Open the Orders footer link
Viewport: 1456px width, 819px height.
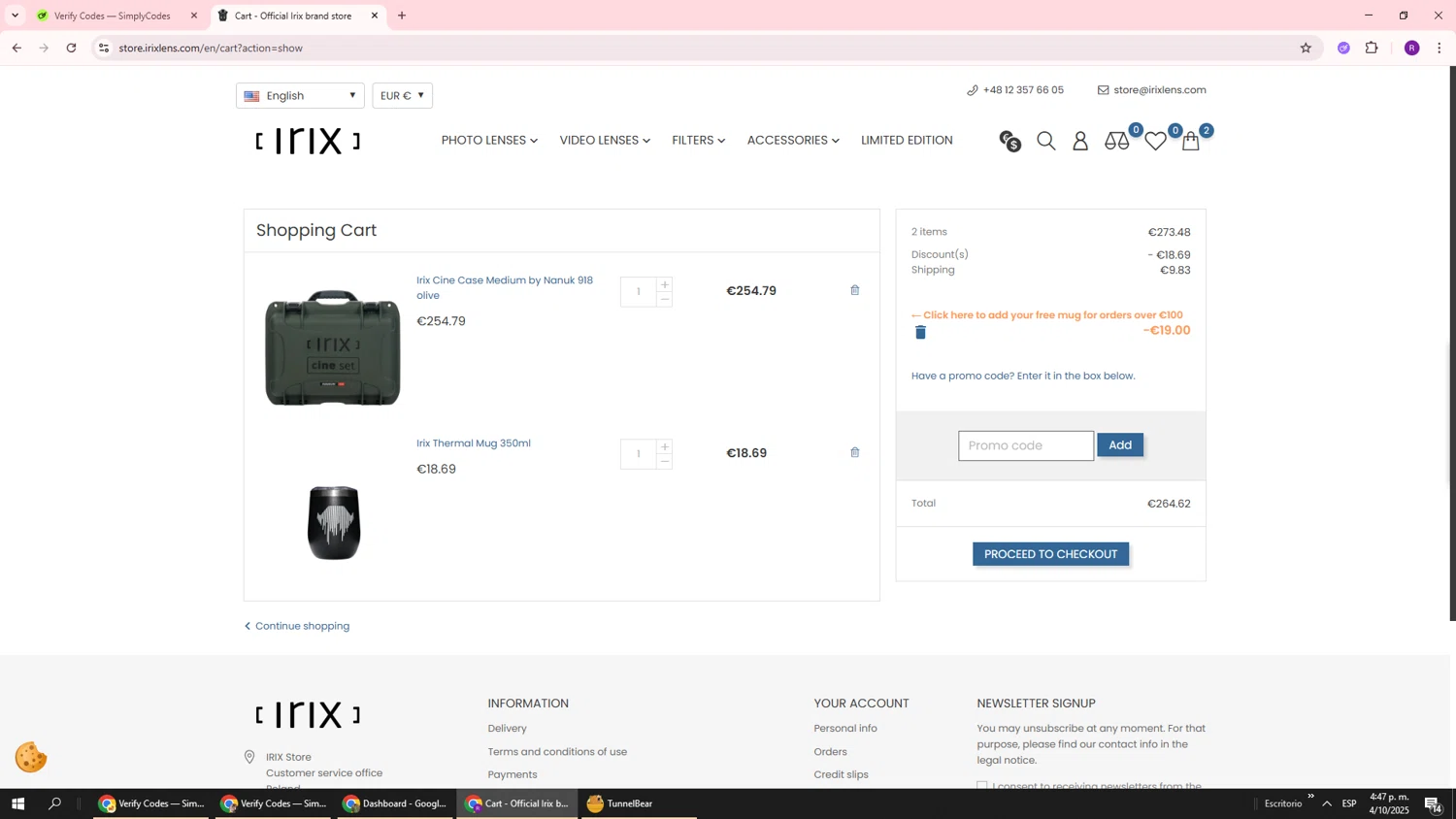point(830,751)
